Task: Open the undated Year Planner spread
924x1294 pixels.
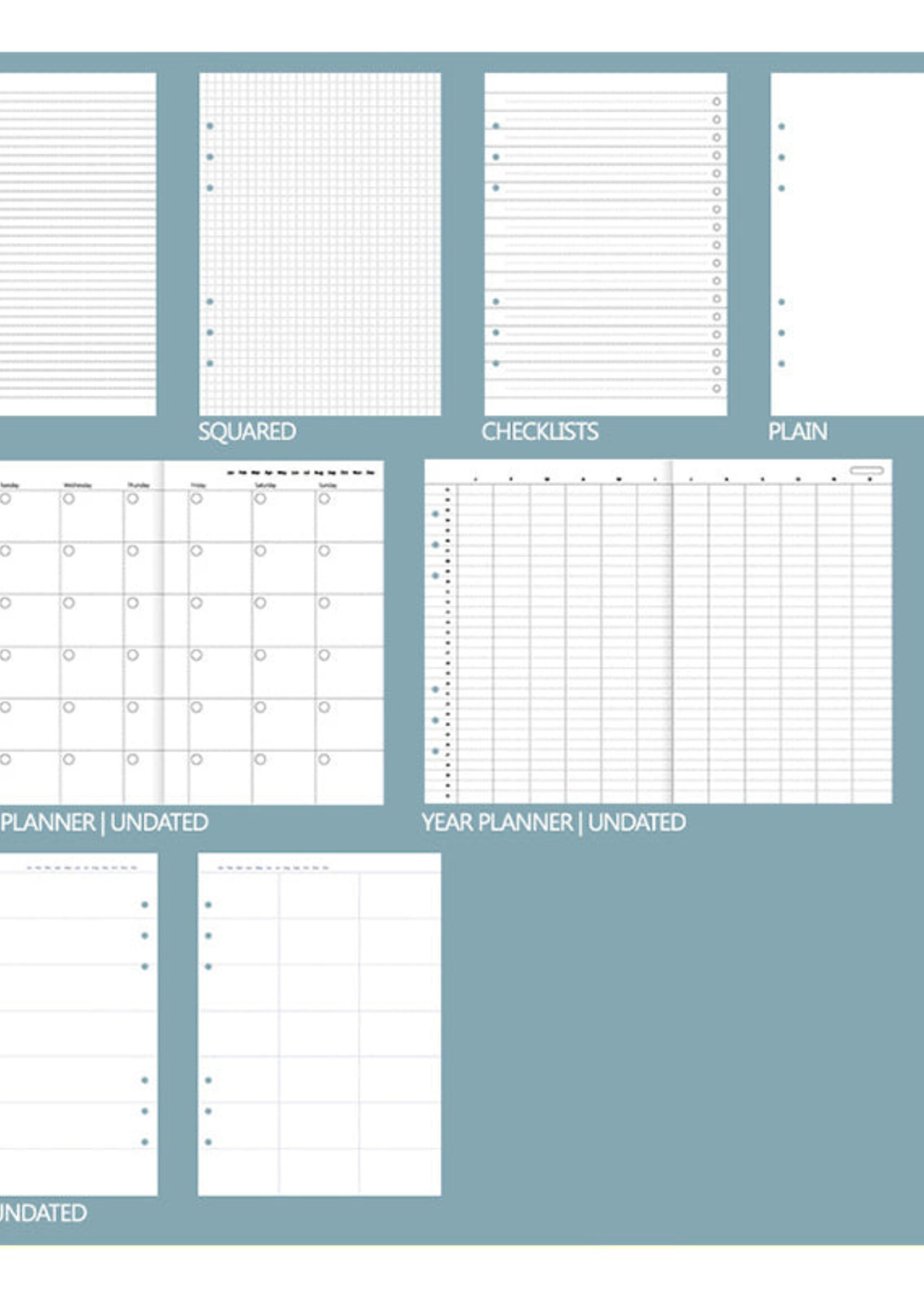Action: click(x=658, y=632)
